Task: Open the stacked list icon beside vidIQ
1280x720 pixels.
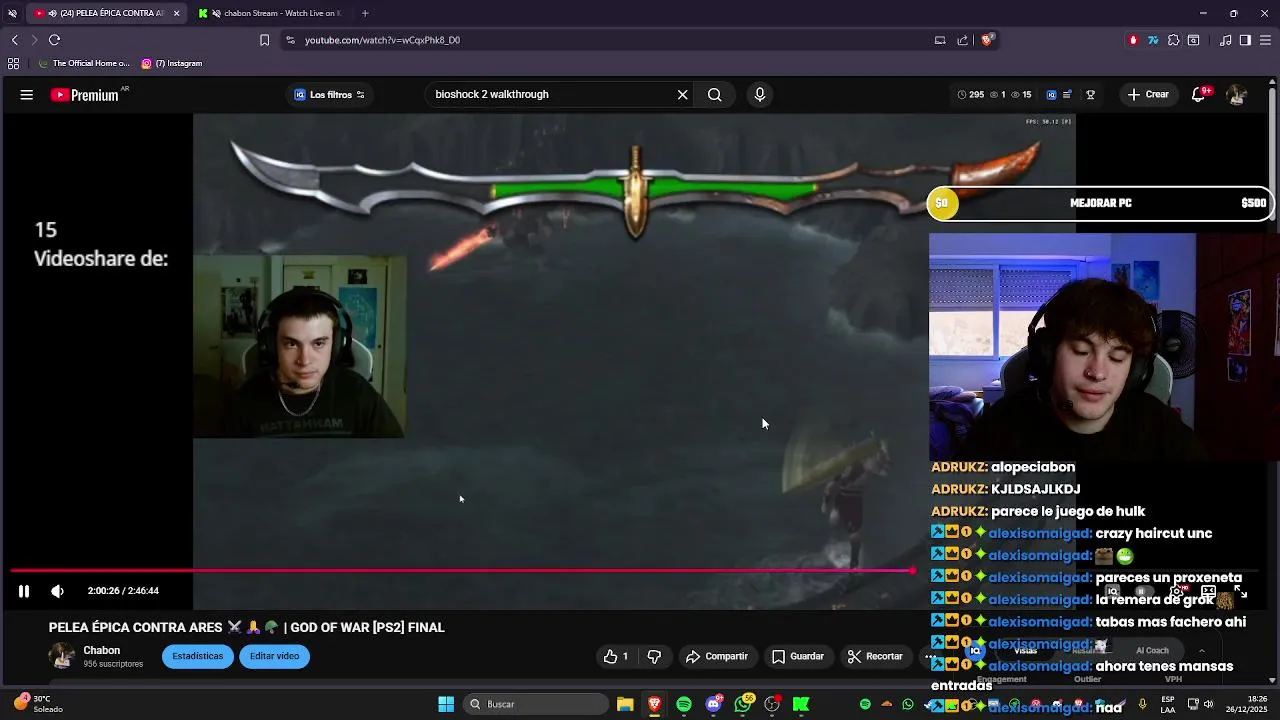Action: tap(1067, 95)
